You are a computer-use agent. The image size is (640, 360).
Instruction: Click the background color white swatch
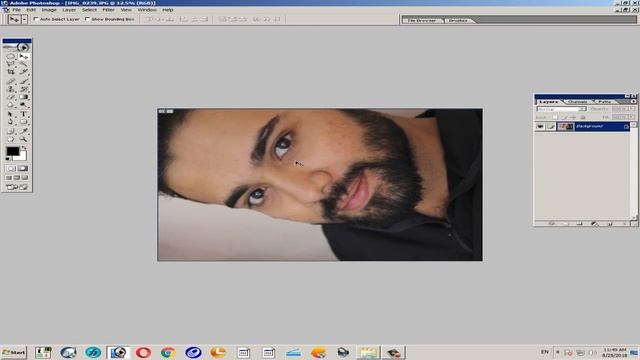22,157
